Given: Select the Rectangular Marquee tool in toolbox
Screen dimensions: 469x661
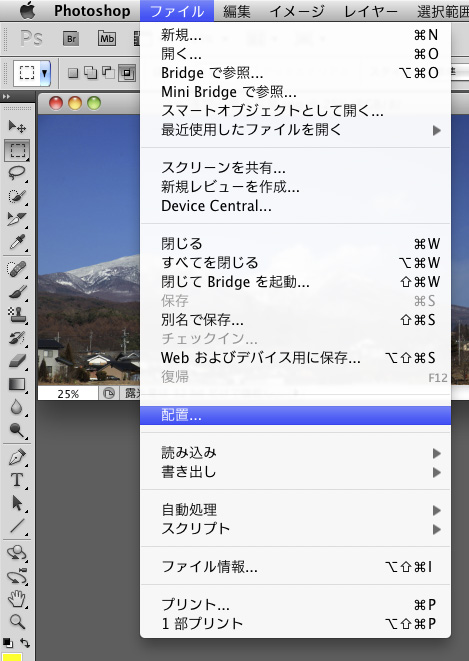Looking at the screenshot, I should pyautogui.click(x=17, y=150).
